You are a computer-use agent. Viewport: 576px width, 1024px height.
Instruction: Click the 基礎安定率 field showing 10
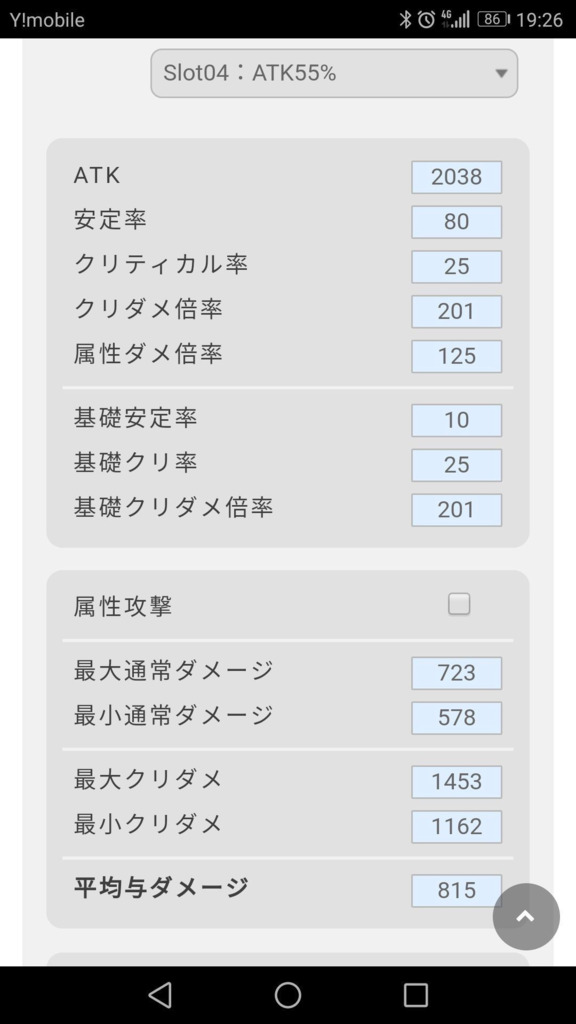tap(456, 420)
